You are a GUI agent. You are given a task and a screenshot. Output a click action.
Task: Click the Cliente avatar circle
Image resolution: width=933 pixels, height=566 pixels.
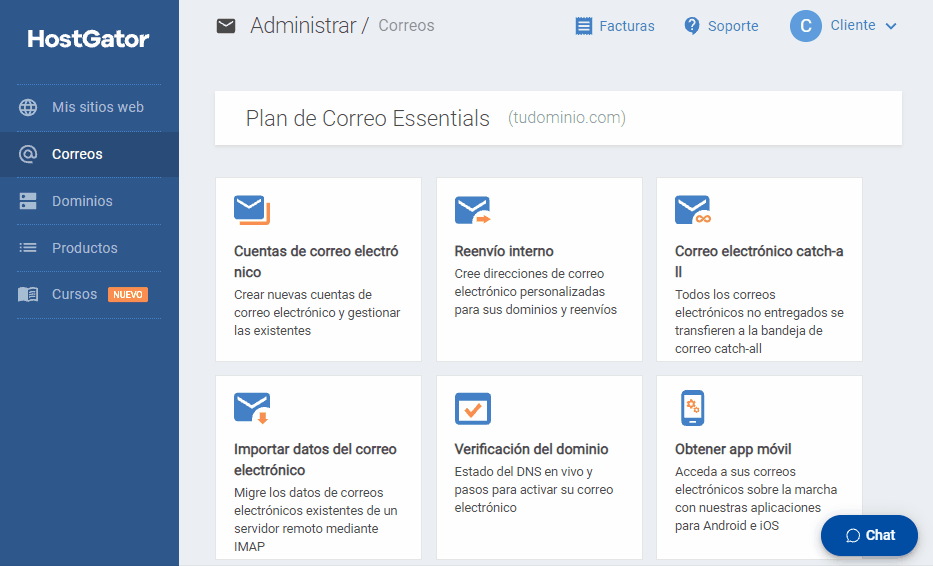click(x=806, y=26)
